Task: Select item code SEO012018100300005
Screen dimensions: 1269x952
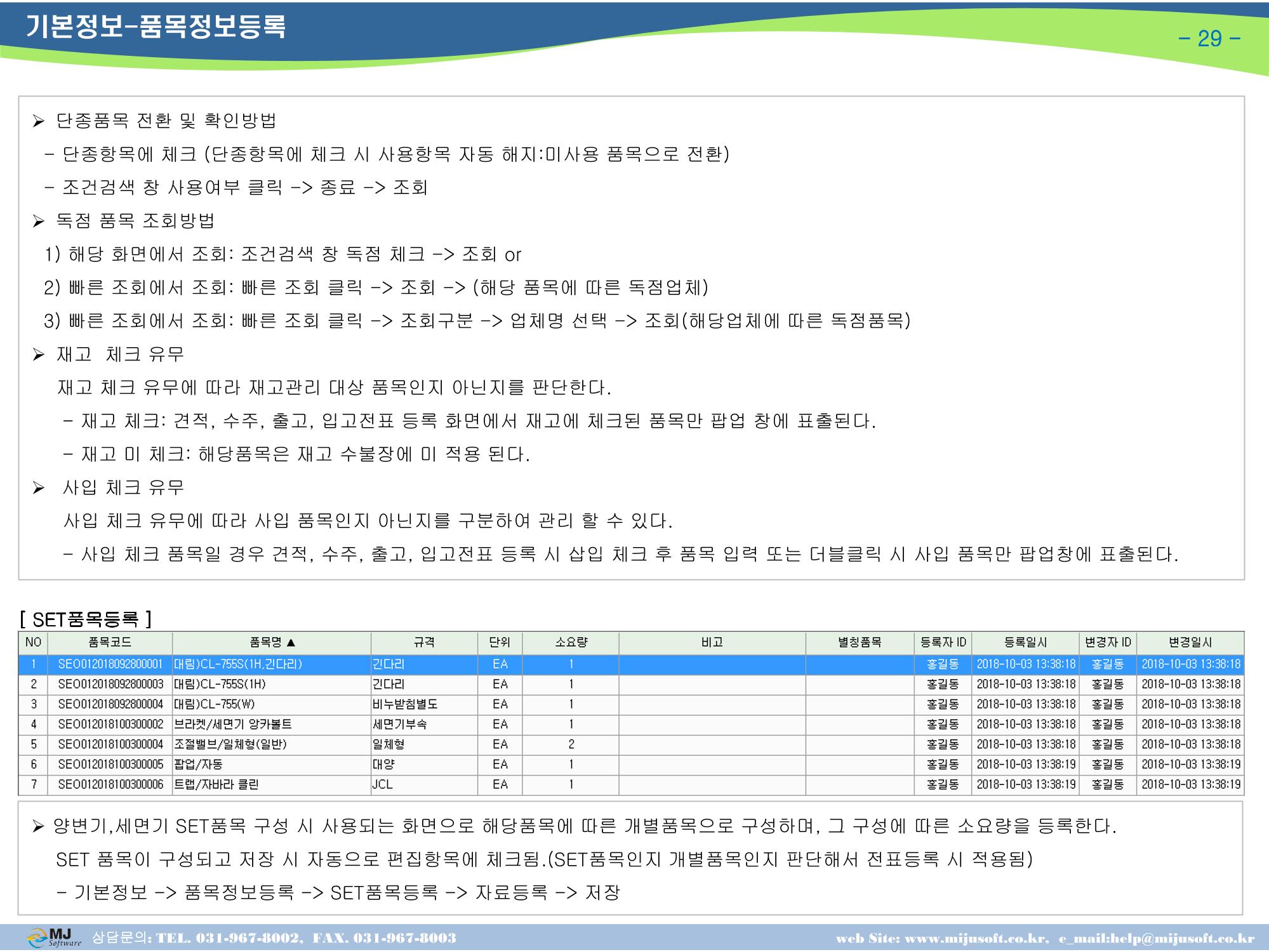Action: click(x=110, y=764)
